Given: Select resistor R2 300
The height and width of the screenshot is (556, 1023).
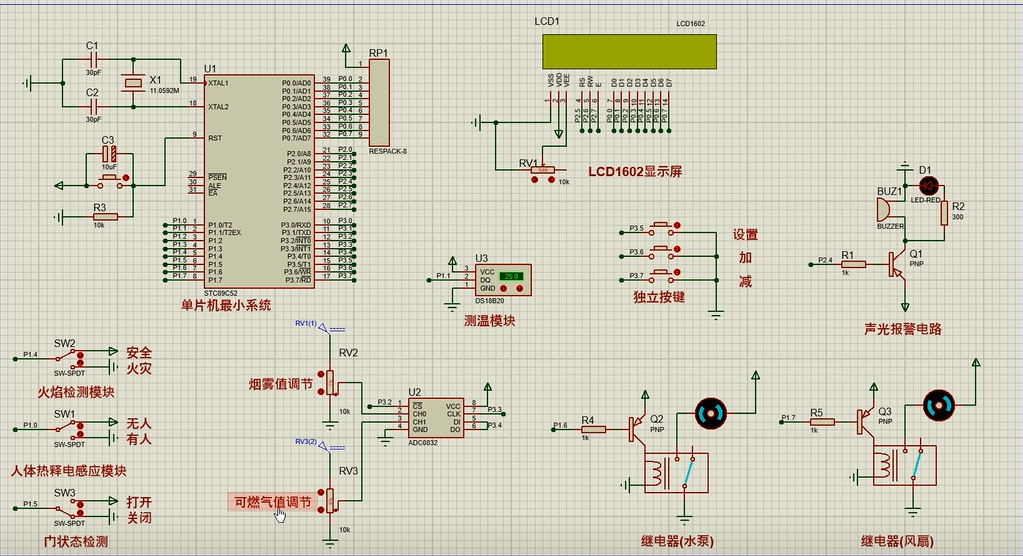Looking at the screenshot, I should (x=944, y=212).
